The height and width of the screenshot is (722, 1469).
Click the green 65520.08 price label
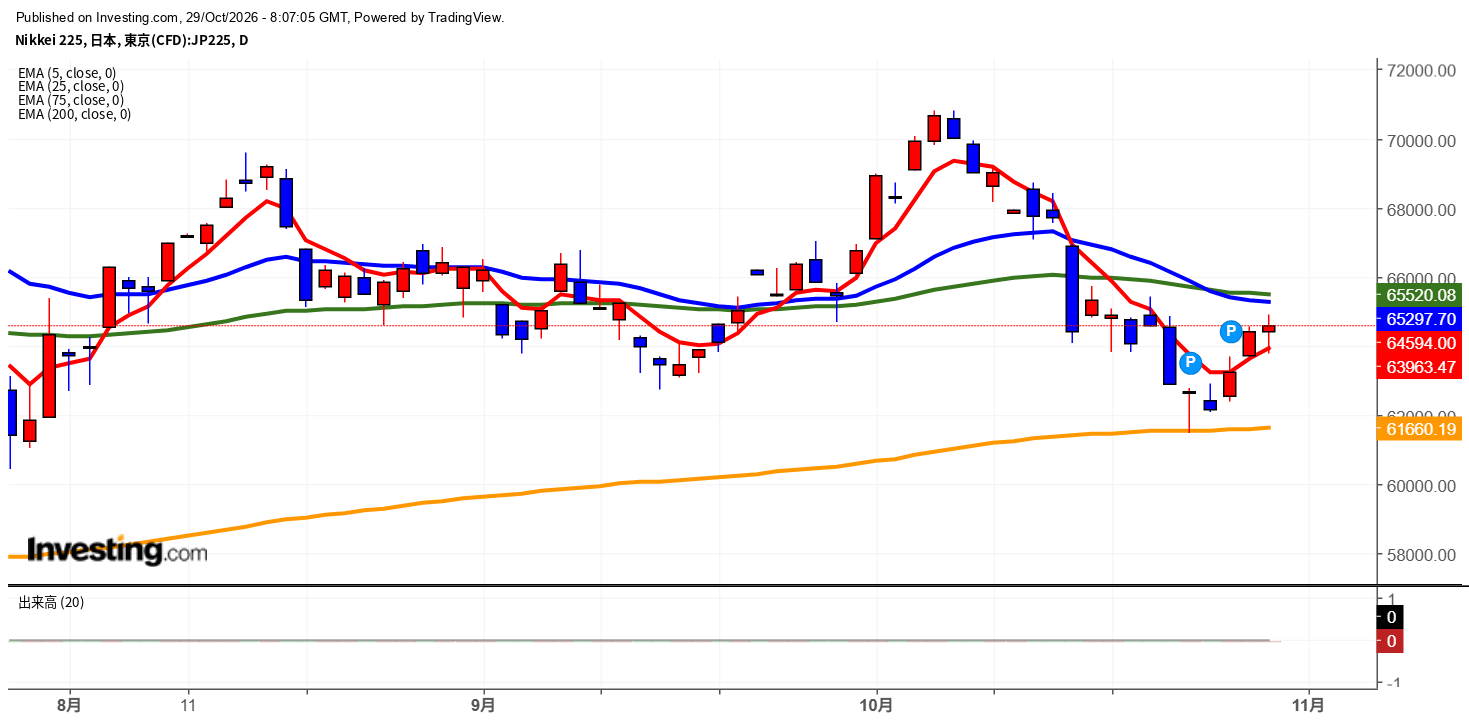tap(1420, 295)
